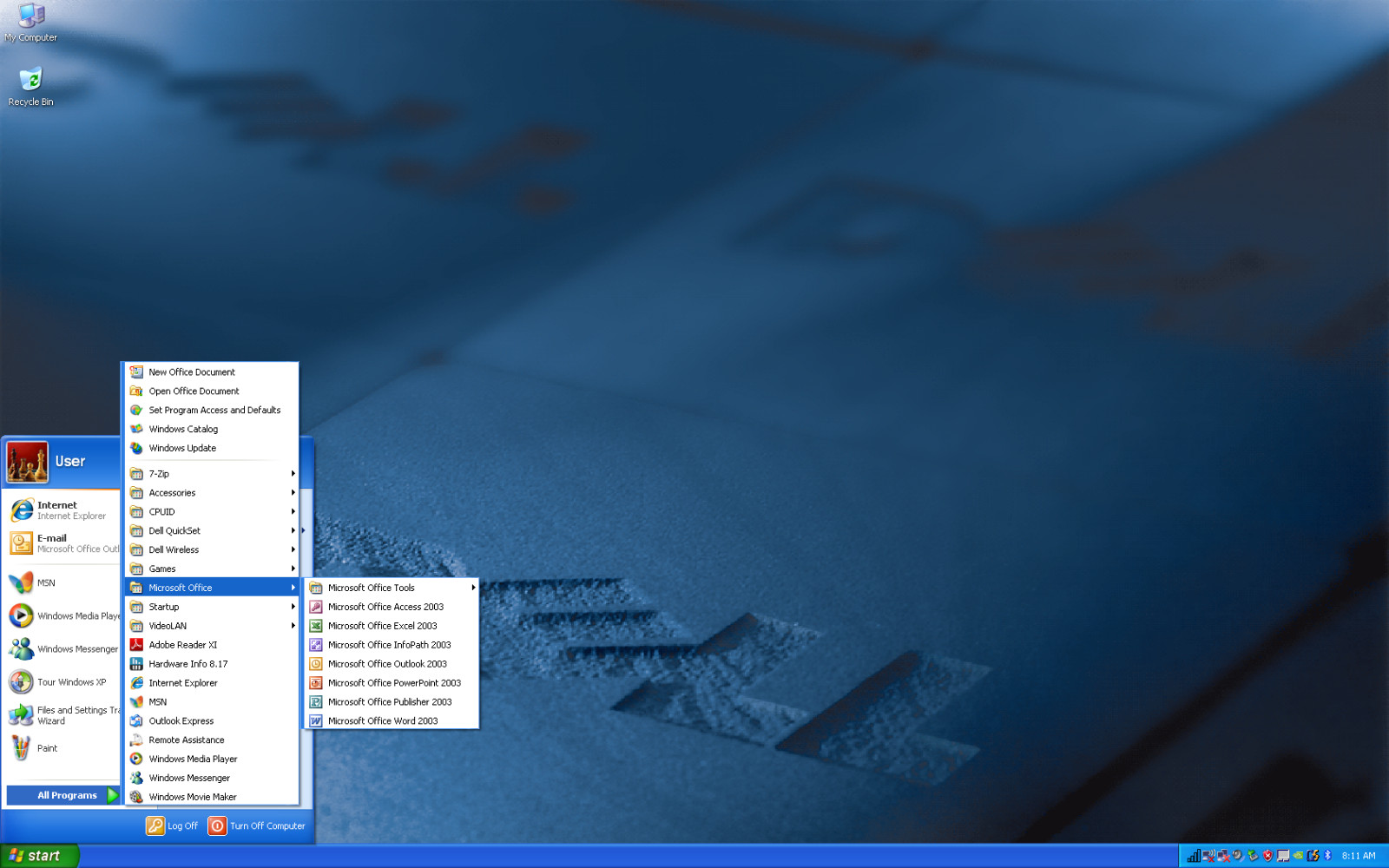1389x868 pixels.
Task: Open Set Program Access and Defaults
Action: pos(212,411)
